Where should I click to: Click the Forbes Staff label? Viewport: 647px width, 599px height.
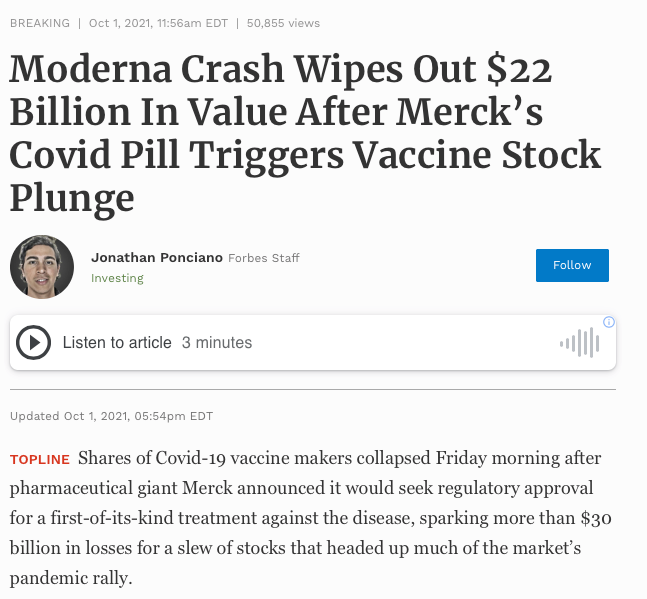point(264,258)
